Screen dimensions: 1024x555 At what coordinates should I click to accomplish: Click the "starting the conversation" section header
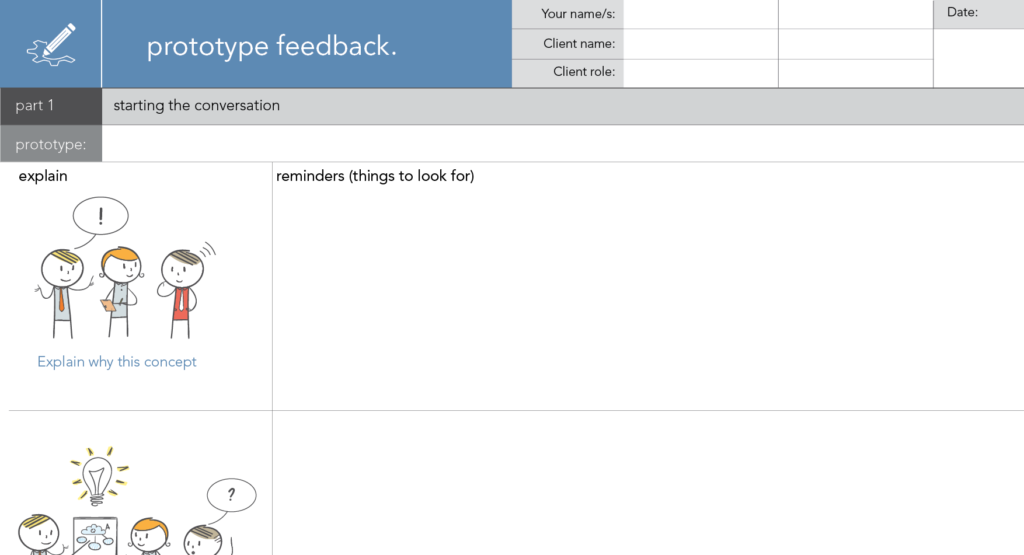[x=196, y=106]
